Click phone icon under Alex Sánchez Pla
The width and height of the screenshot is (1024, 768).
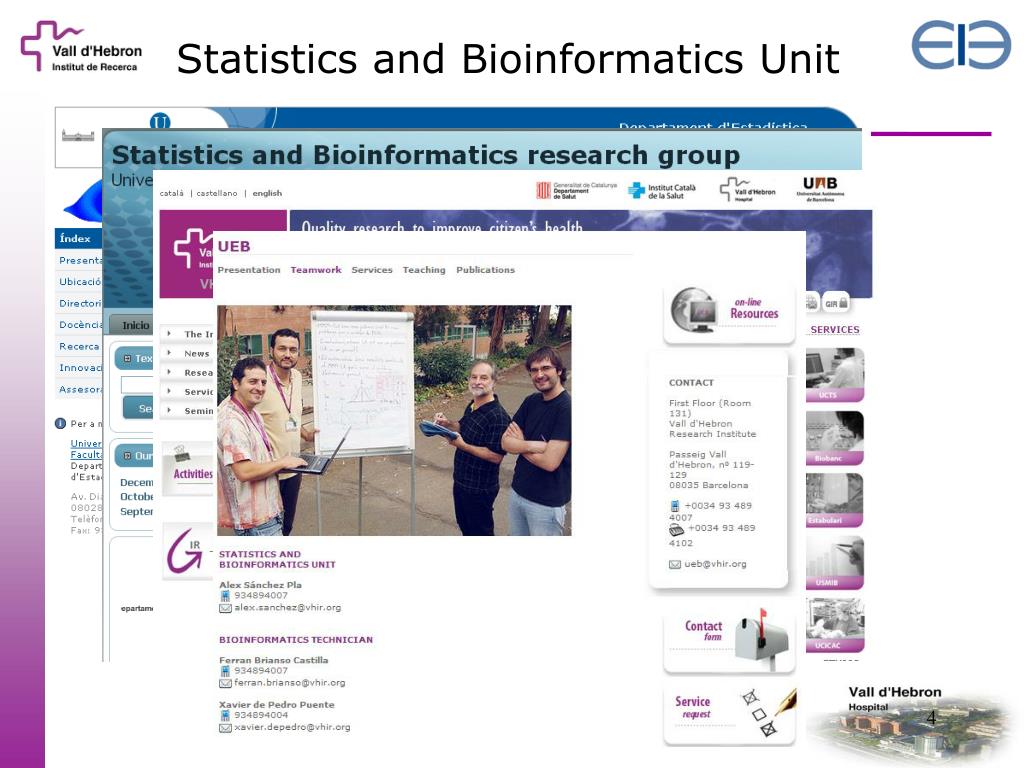[225, 596]
